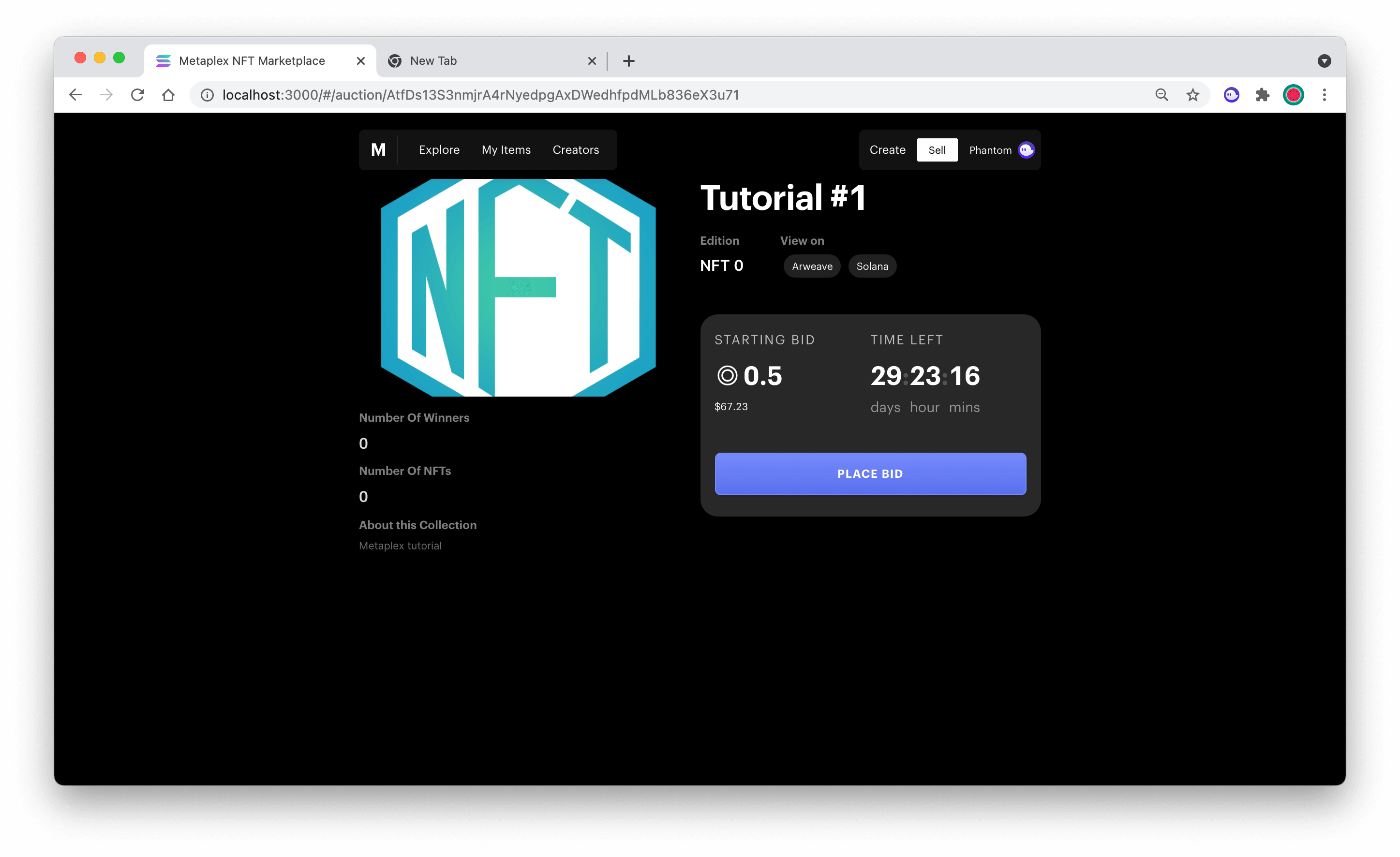This screenshot has width=1400, height=857.
Task: Open the Explore page
Action: (439, 150)
